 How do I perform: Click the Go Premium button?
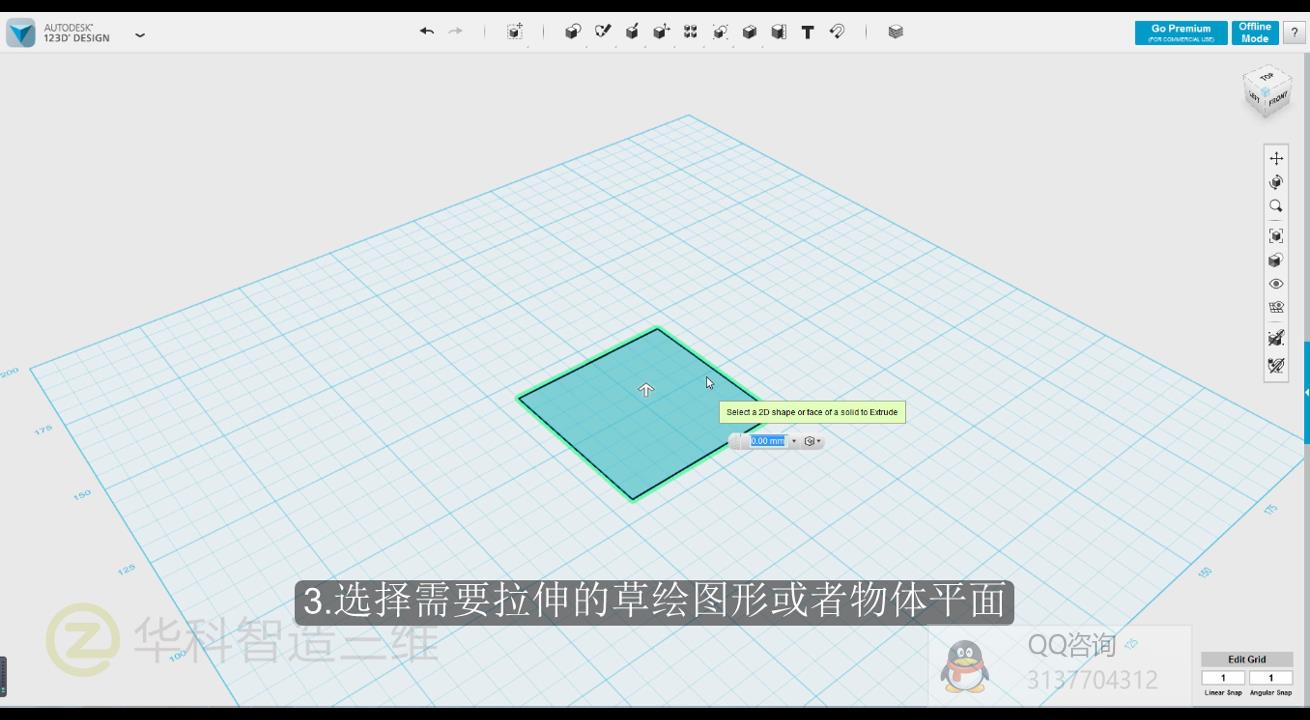tap(1180, 33)
